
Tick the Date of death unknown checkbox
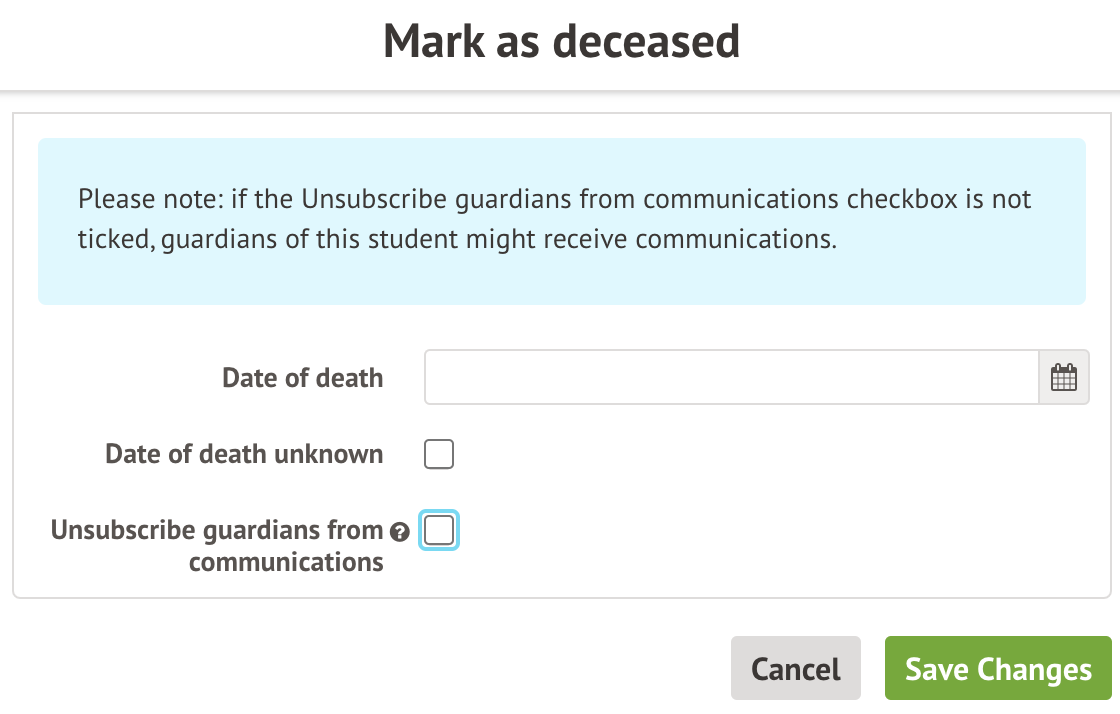pyautogui.click(x=439, y=455)
